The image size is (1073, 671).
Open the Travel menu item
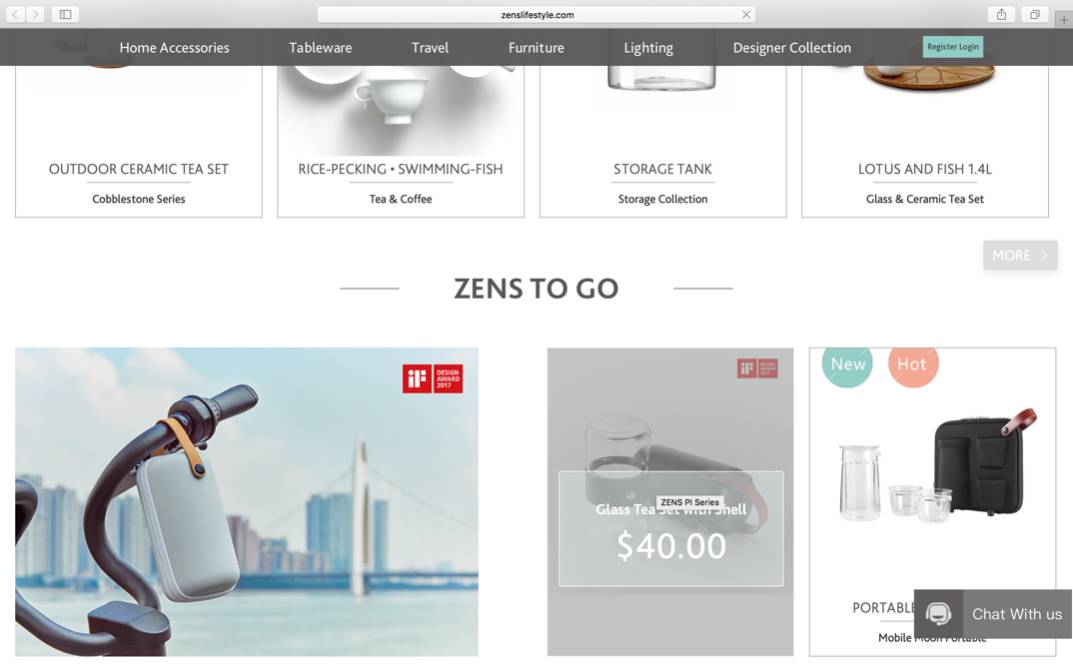click(430, 48)
